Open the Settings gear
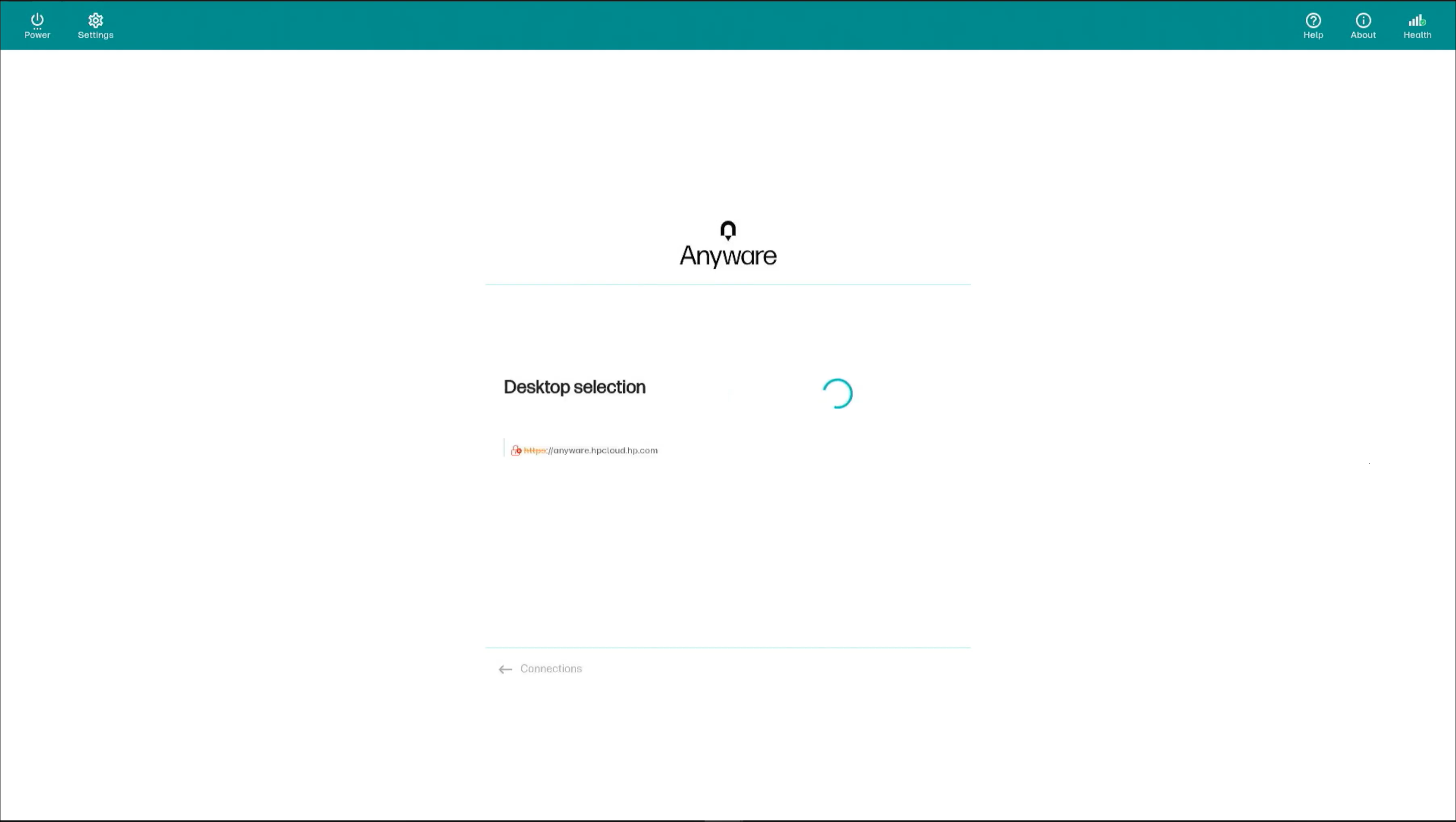Screen dimensions: 1456x822 [96, 26]
